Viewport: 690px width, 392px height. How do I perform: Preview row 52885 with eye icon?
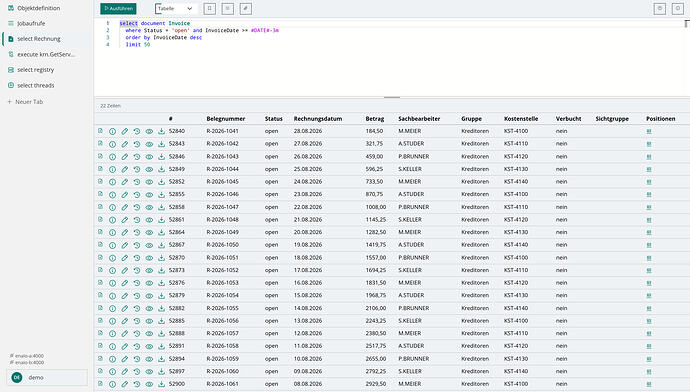[x=149, y=321]
